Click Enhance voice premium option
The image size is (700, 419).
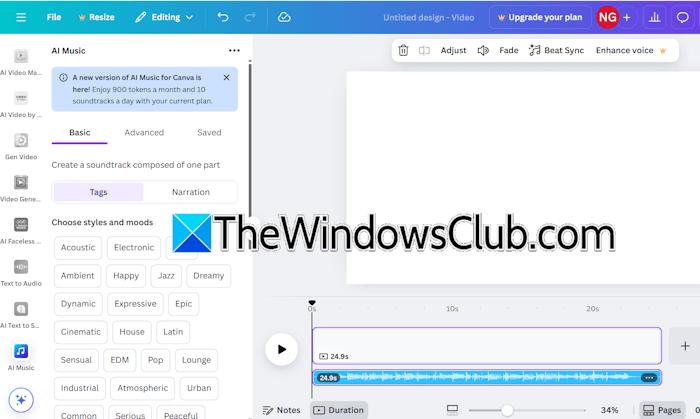[630, 50]
